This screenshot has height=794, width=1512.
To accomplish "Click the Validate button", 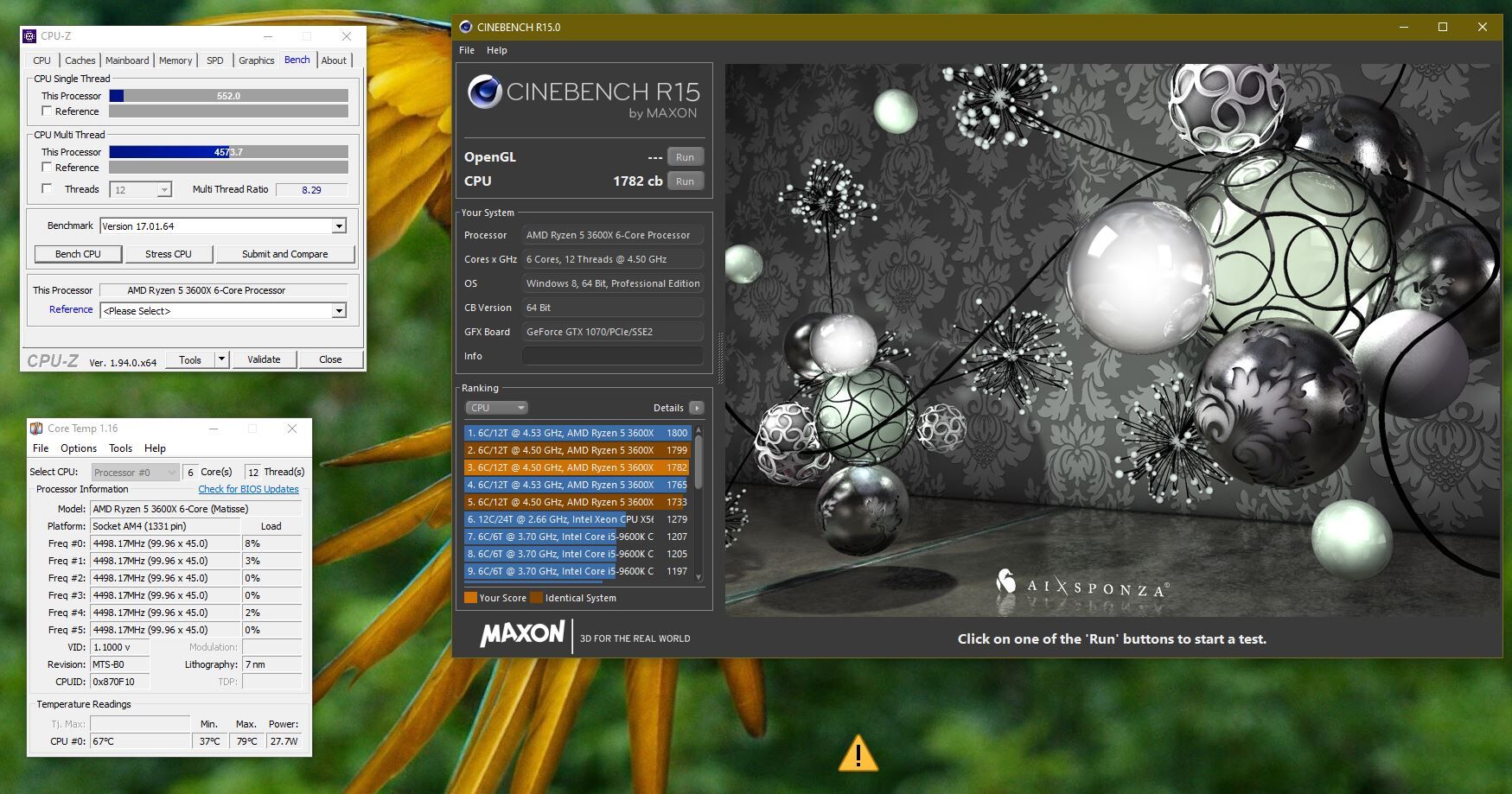I will (264, 359).
